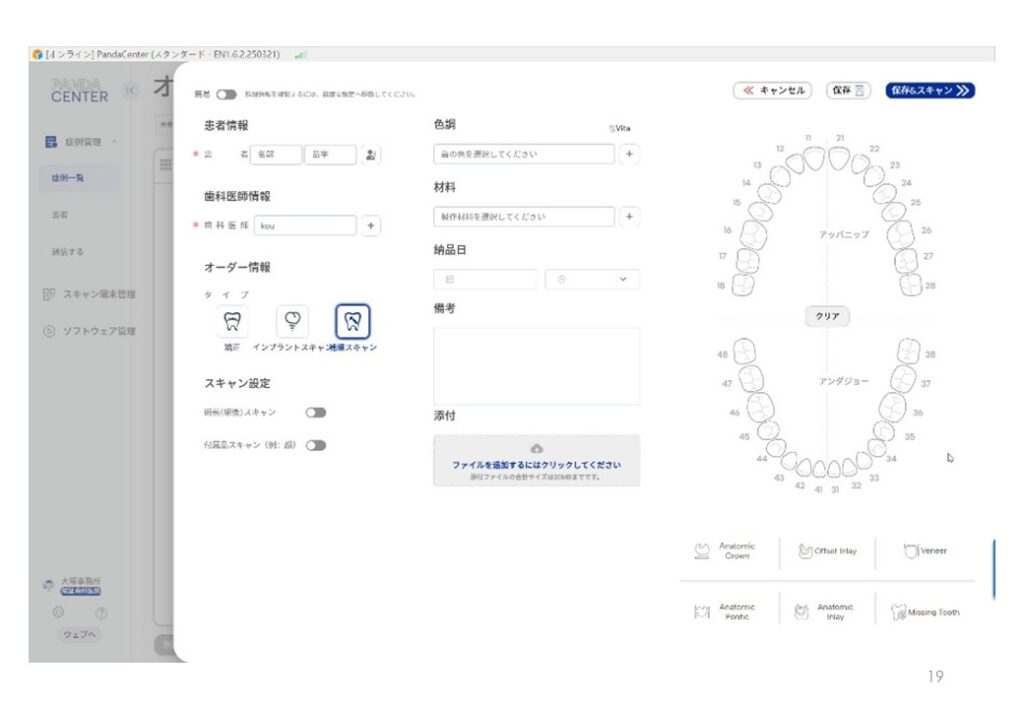Enable the first scan setting toggle
The height and width of the screenshot is (709, 1024).
pos(316,412)
